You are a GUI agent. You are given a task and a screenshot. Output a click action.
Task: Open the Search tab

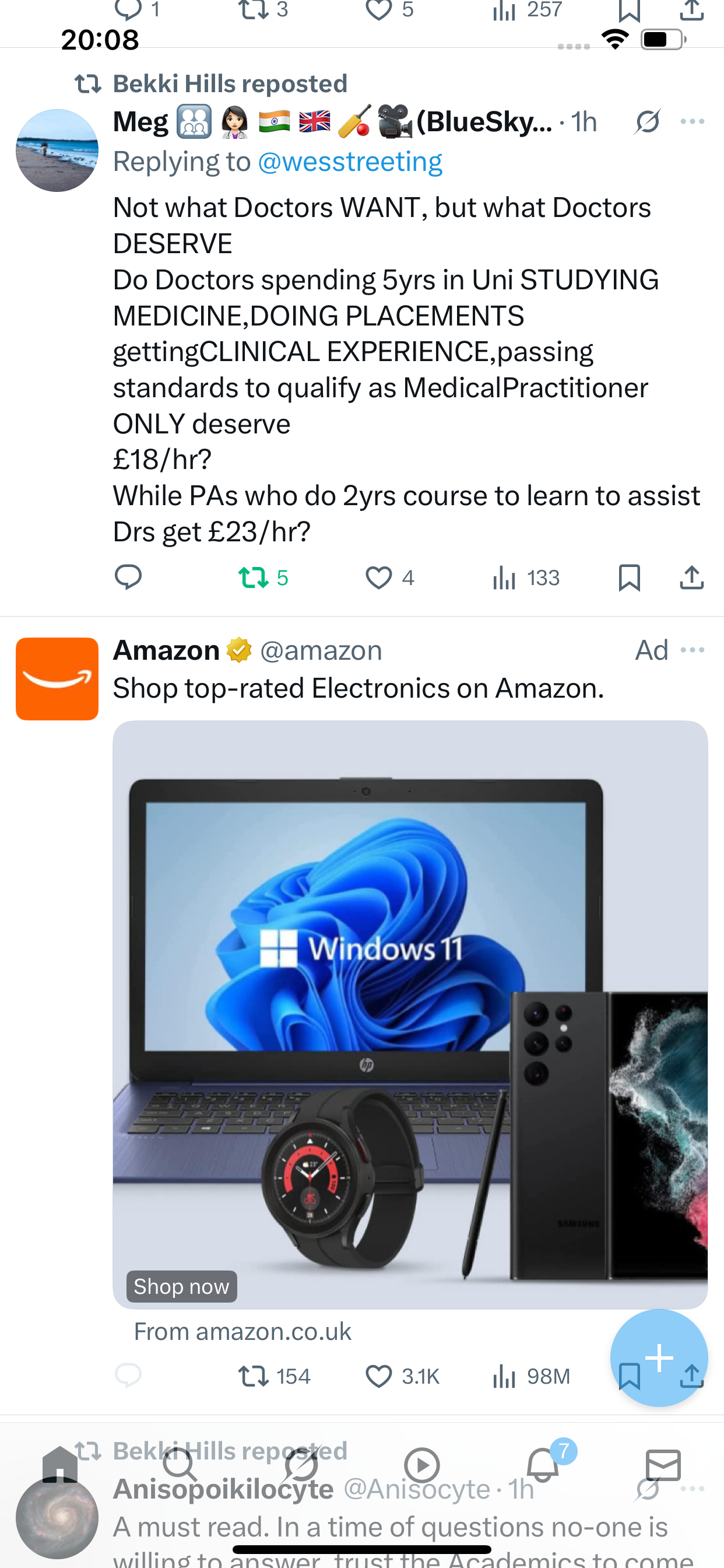[x=180, y=1465]
